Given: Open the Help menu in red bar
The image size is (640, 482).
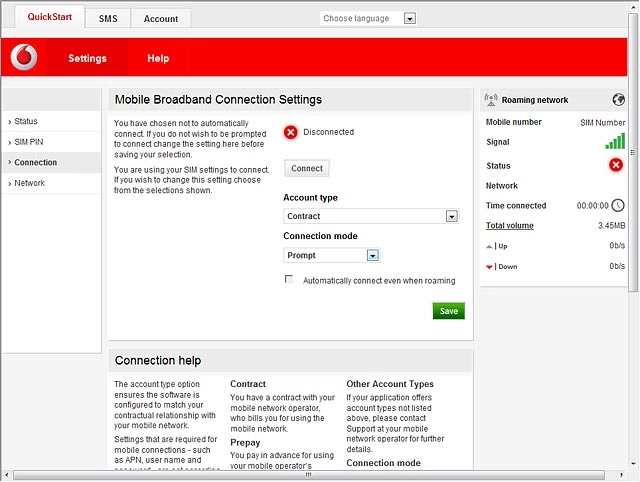Looking at the screenshot, I should point(158,58).
